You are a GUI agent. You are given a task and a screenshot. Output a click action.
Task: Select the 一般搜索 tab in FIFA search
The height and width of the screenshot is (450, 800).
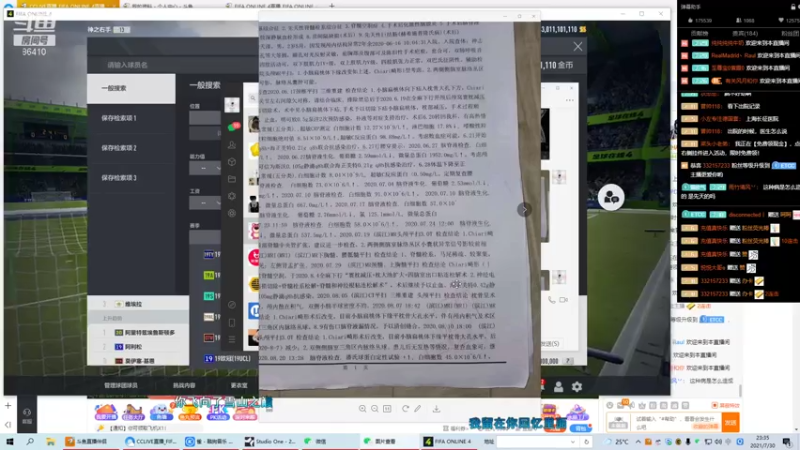(x=131, y=88)
